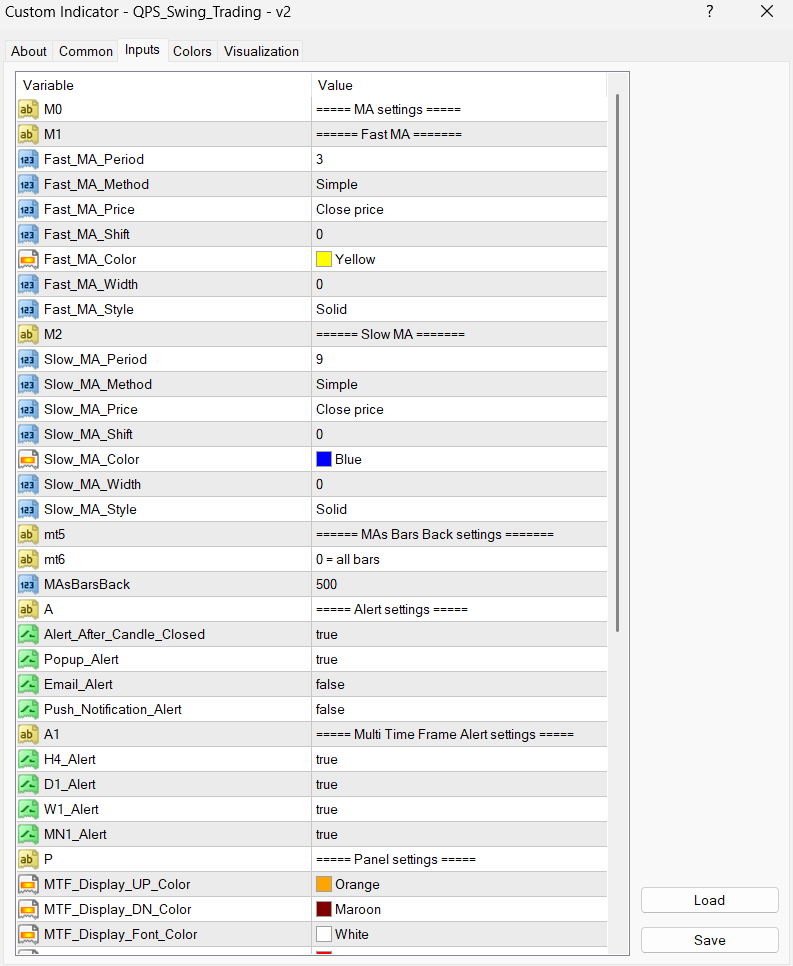793x966 pixels.
Task: Click the MTF_Display_UP_Color row icon
Action: (x=28, y=884)
